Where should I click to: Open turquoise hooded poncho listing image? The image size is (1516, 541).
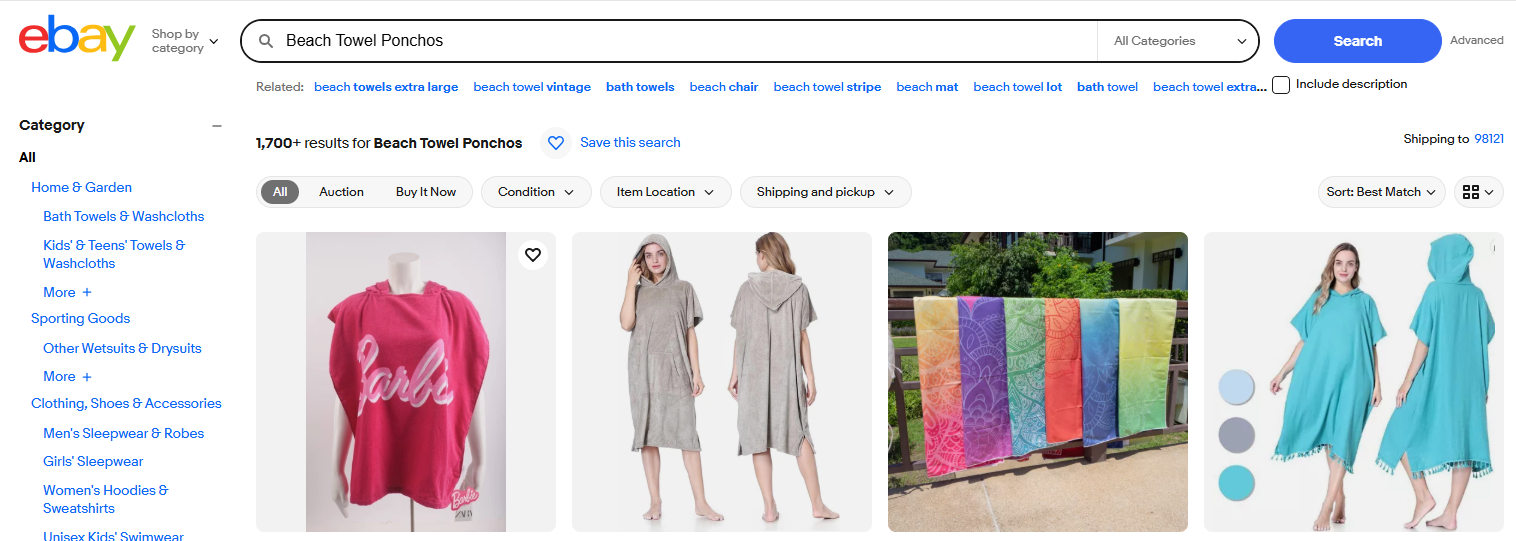(1354, 382)
